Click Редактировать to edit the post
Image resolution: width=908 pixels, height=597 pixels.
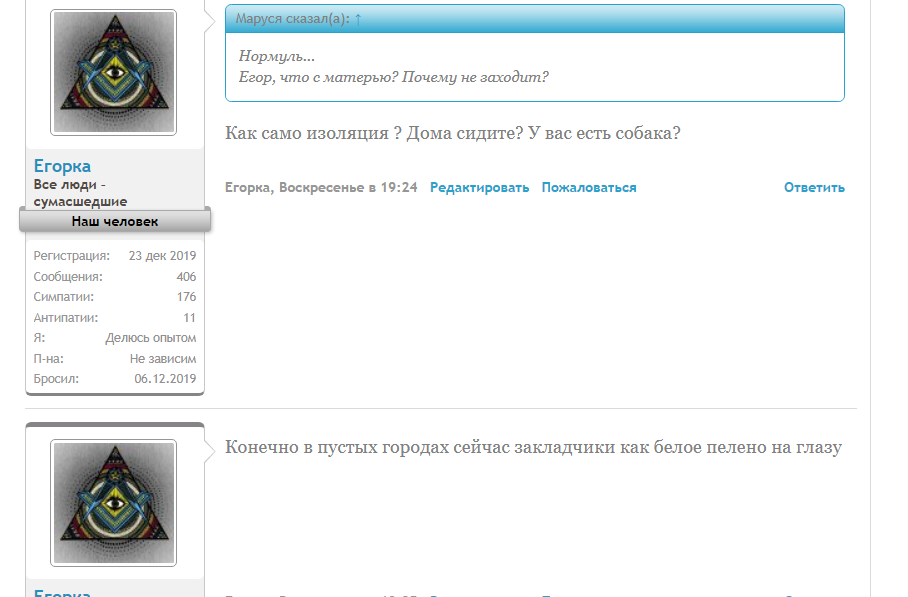tap(479, 186)
